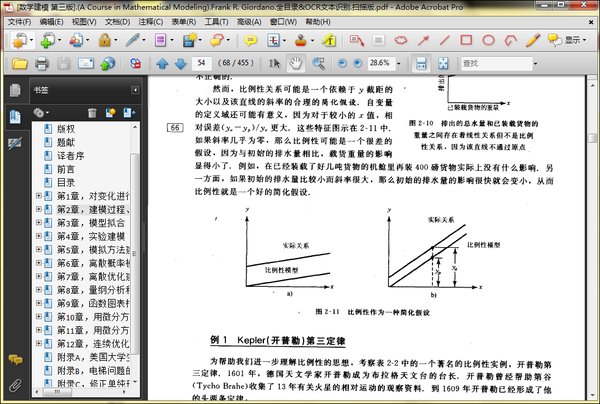Open the Secure padlock tool
The image size is (600, 404).
coord(104,40)
